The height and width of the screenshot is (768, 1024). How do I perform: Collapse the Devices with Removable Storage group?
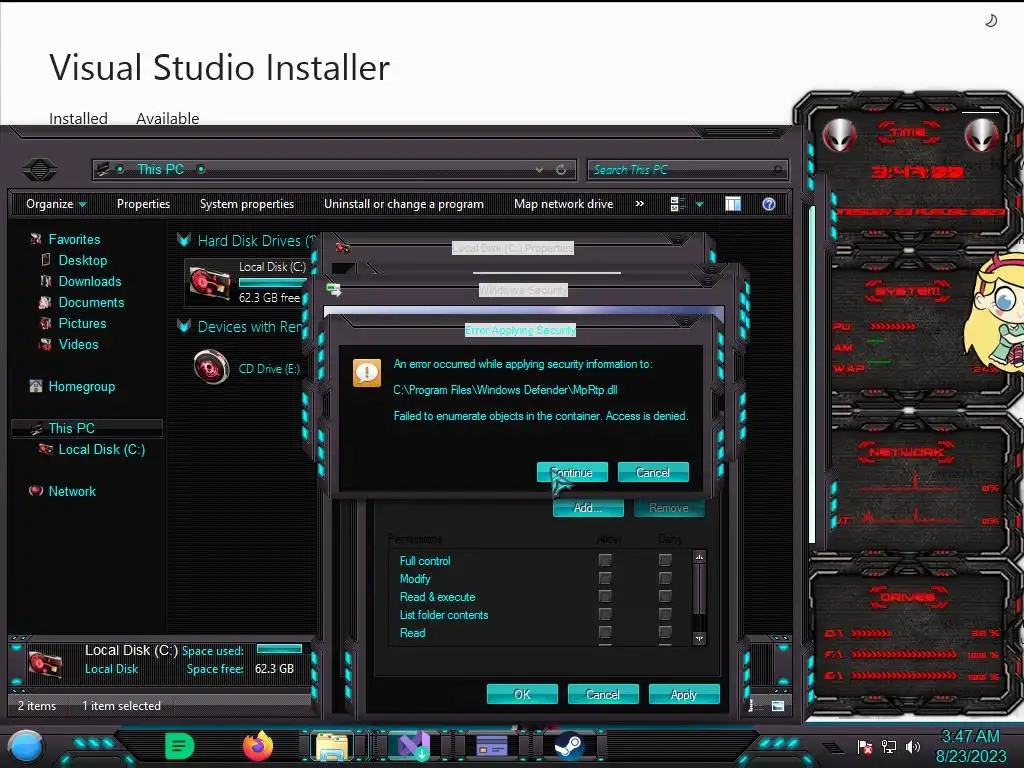[x=184, y=326]
